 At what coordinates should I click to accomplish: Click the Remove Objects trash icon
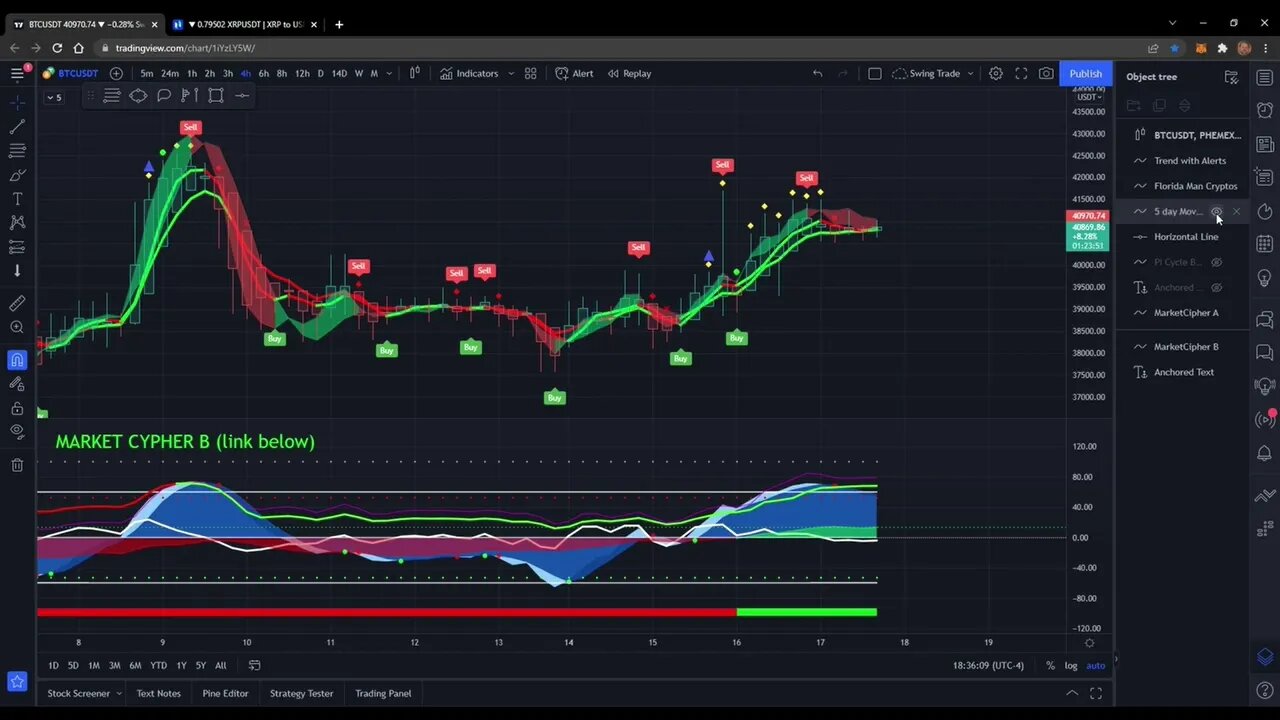[17, 465]
